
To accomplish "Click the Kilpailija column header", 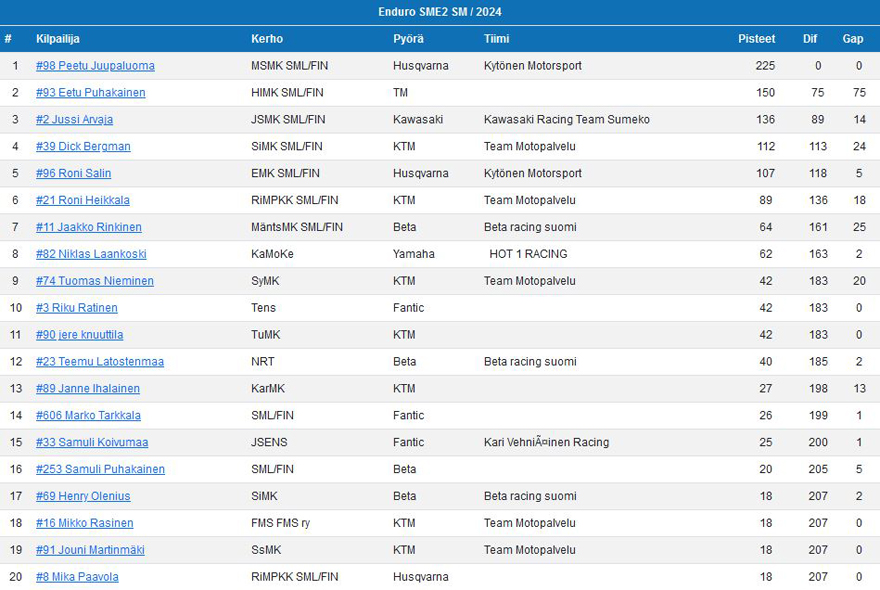I will coord(58,39).
